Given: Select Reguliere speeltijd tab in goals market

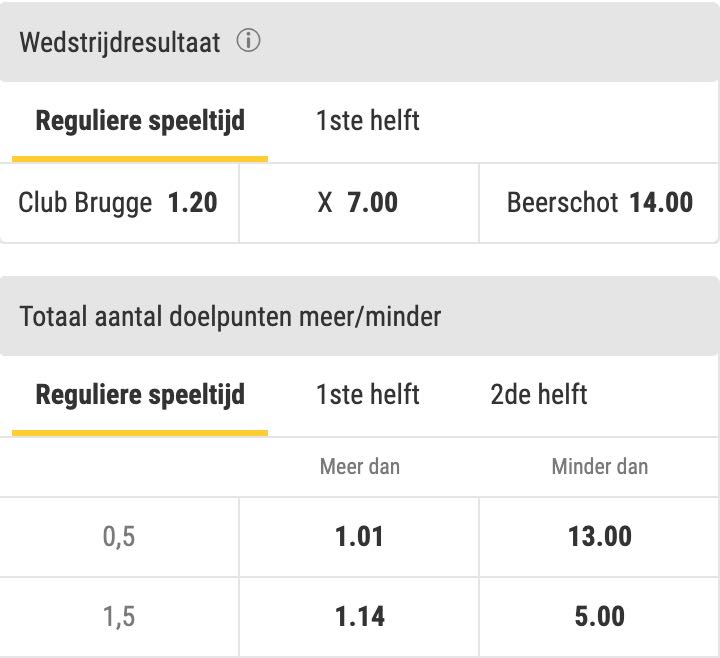Looking at the screenshot, I should (x=140, y=395).
